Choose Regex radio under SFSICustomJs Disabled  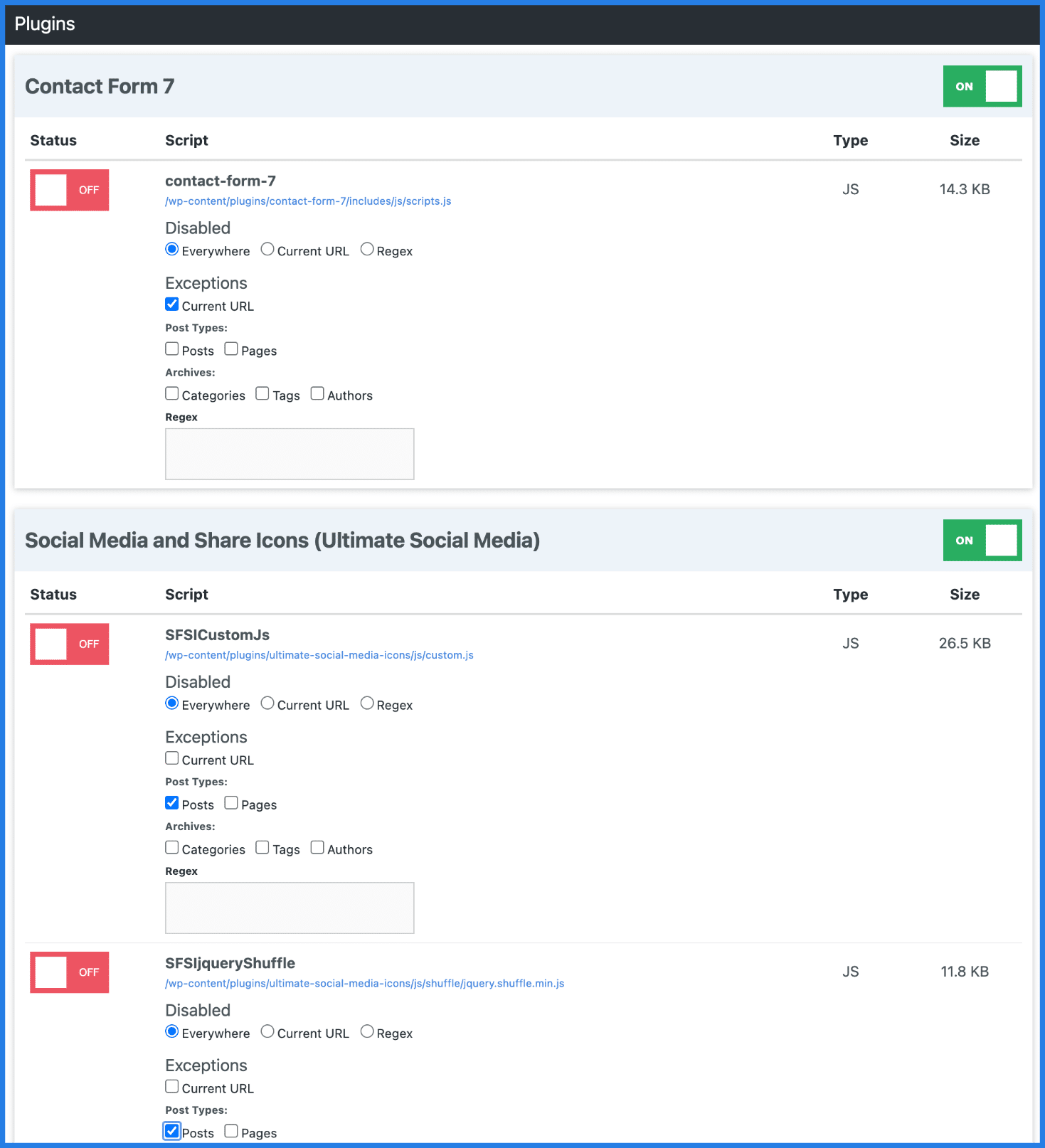tap(367, 703)
